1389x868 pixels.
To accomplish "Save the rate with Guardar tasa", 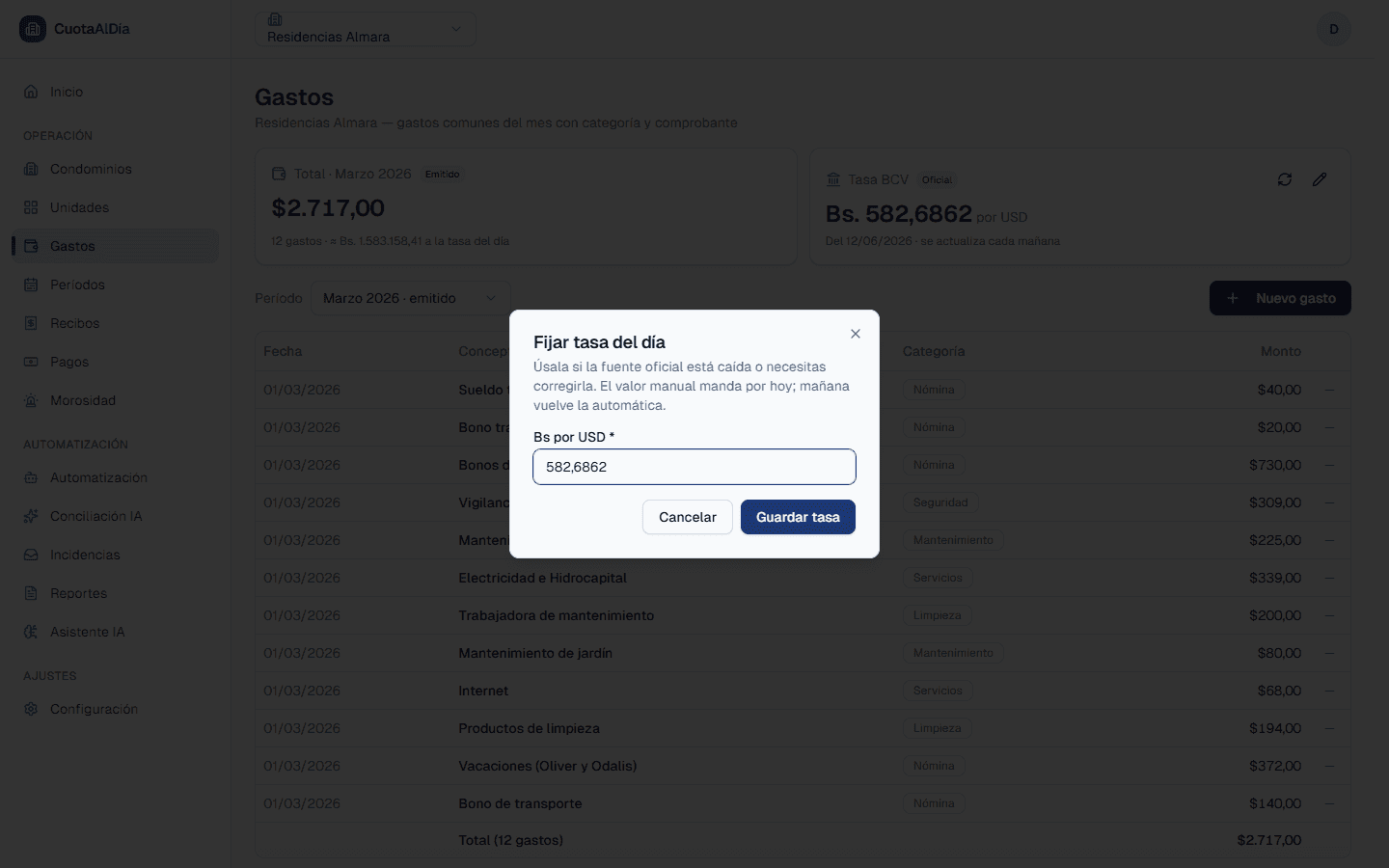I will [798, 517].
